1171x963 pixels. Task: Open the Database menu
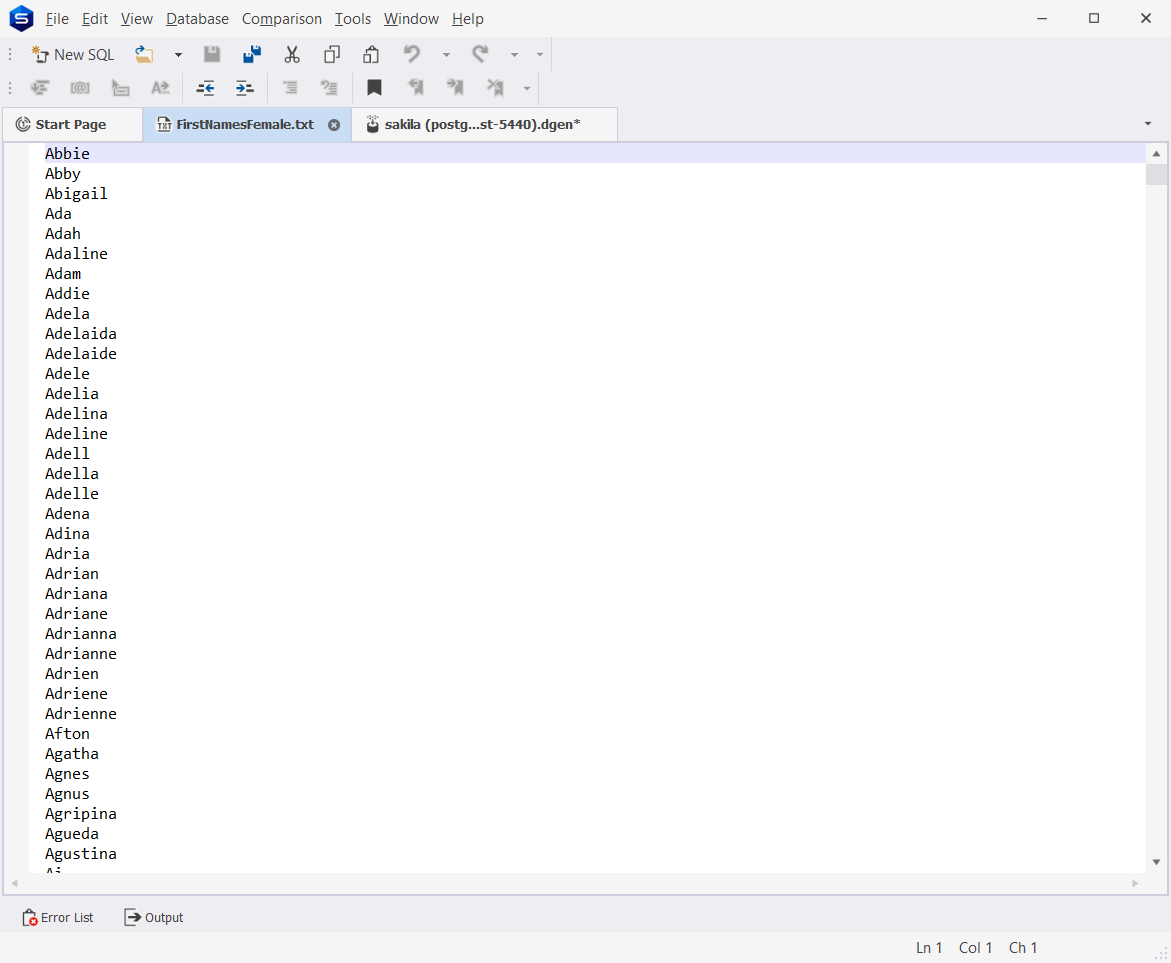(197, 19)
